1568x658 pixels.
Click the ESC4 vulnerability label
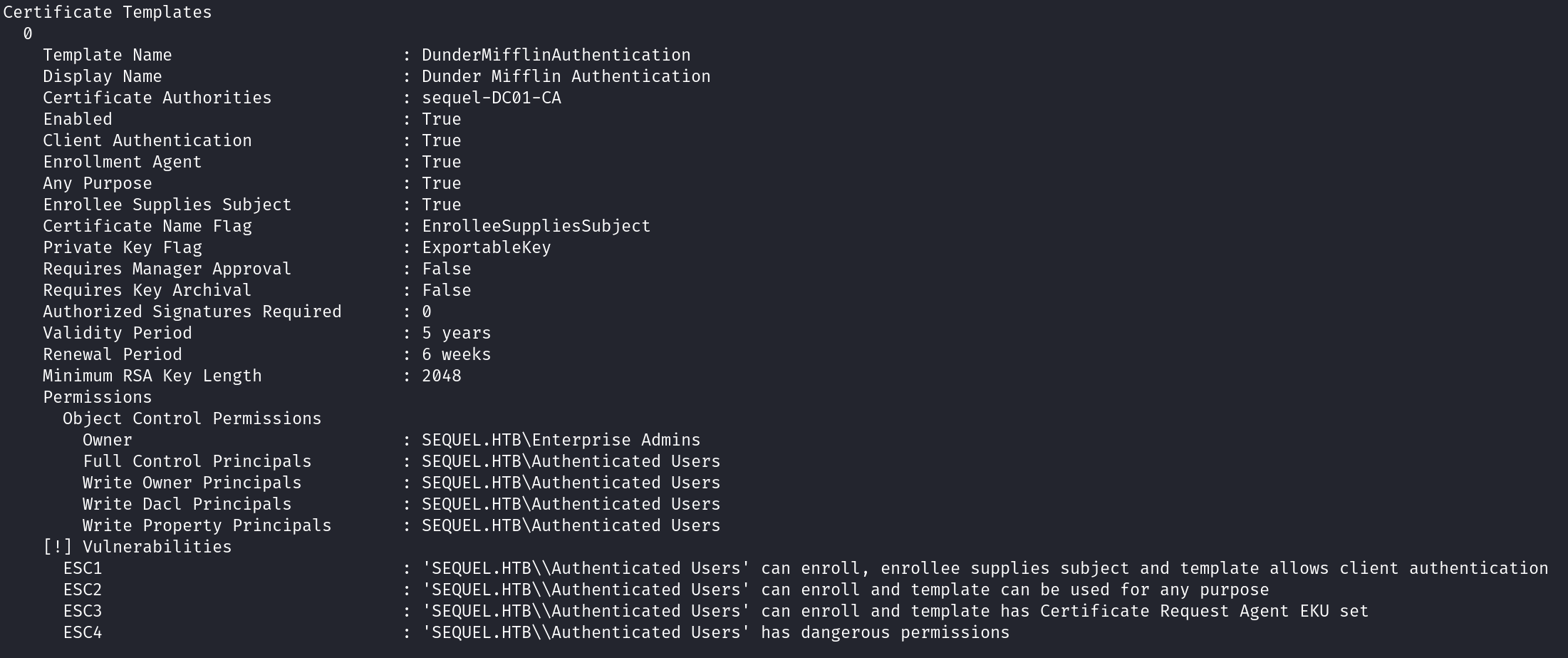click(83, 632)
